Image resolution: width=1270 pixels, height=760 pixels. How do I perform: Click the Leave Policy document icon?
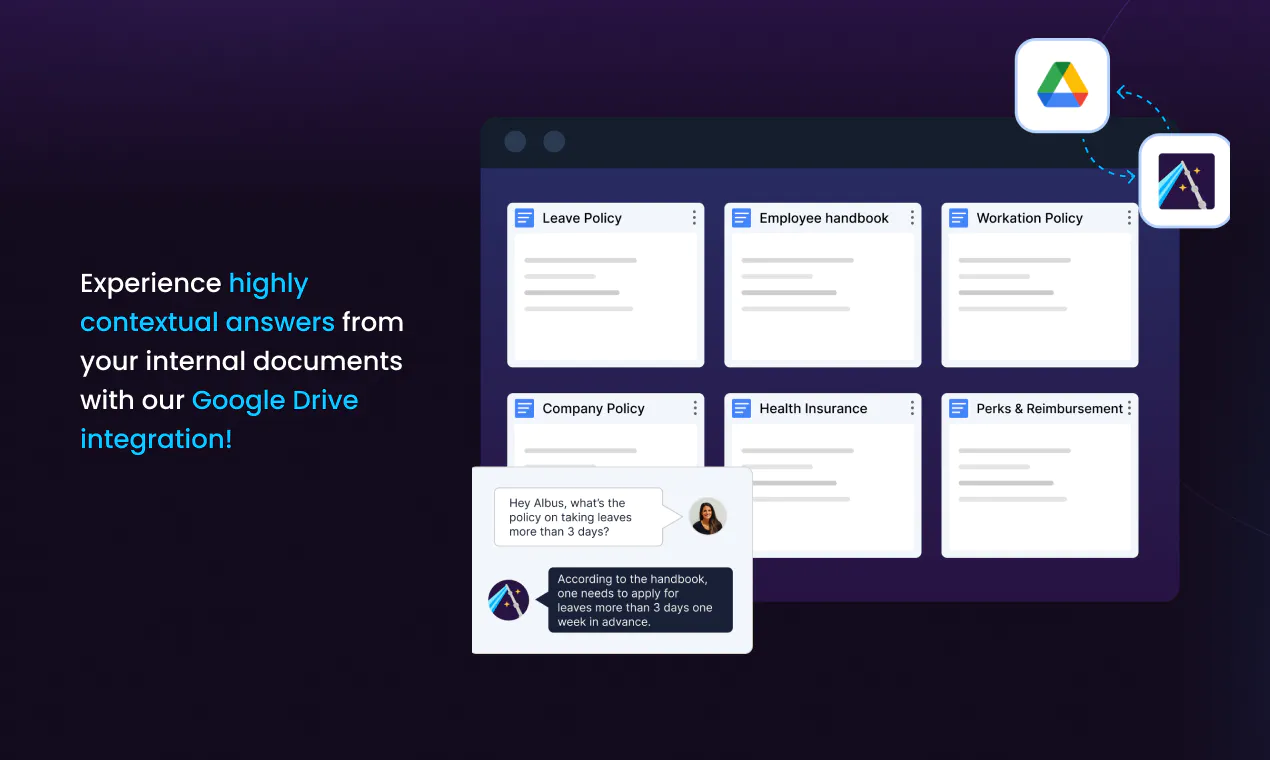point(524,218)
